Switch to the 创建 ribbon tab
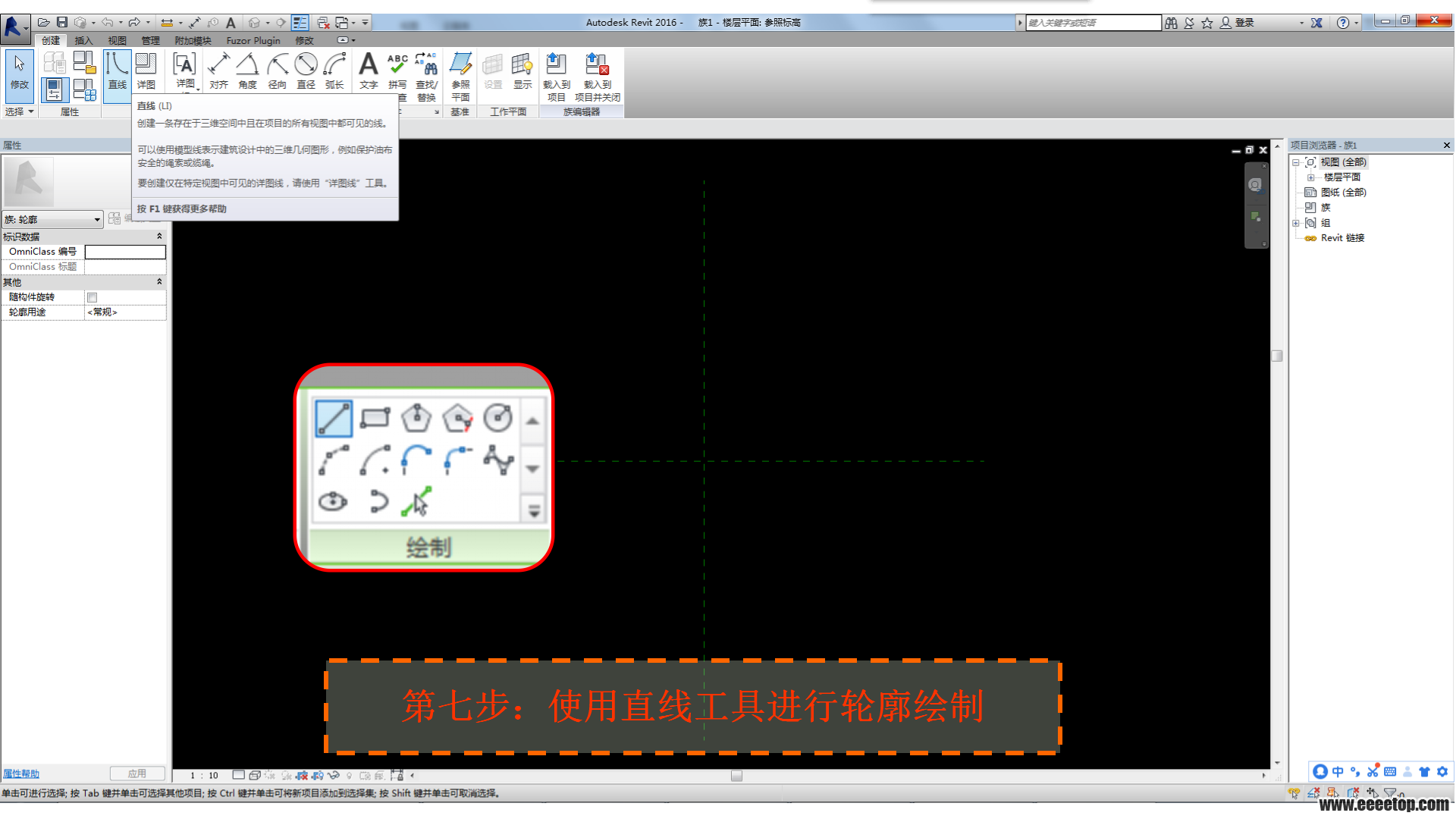Image resolution: width=1456 pixels, height=819 pixels. pos(50,40)
